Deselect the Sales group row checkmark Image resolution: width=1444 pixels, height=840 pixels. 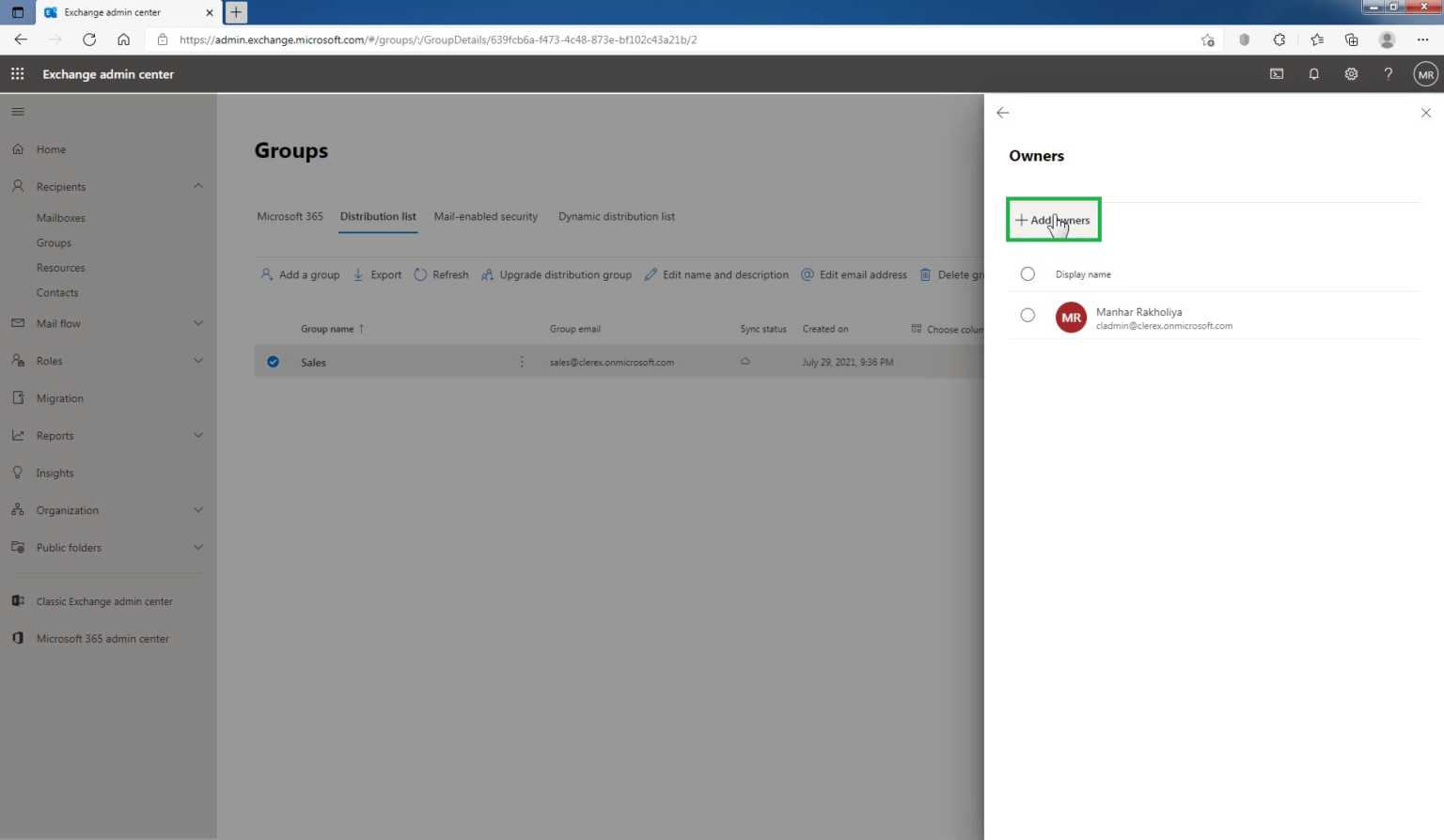pos(273,361)
